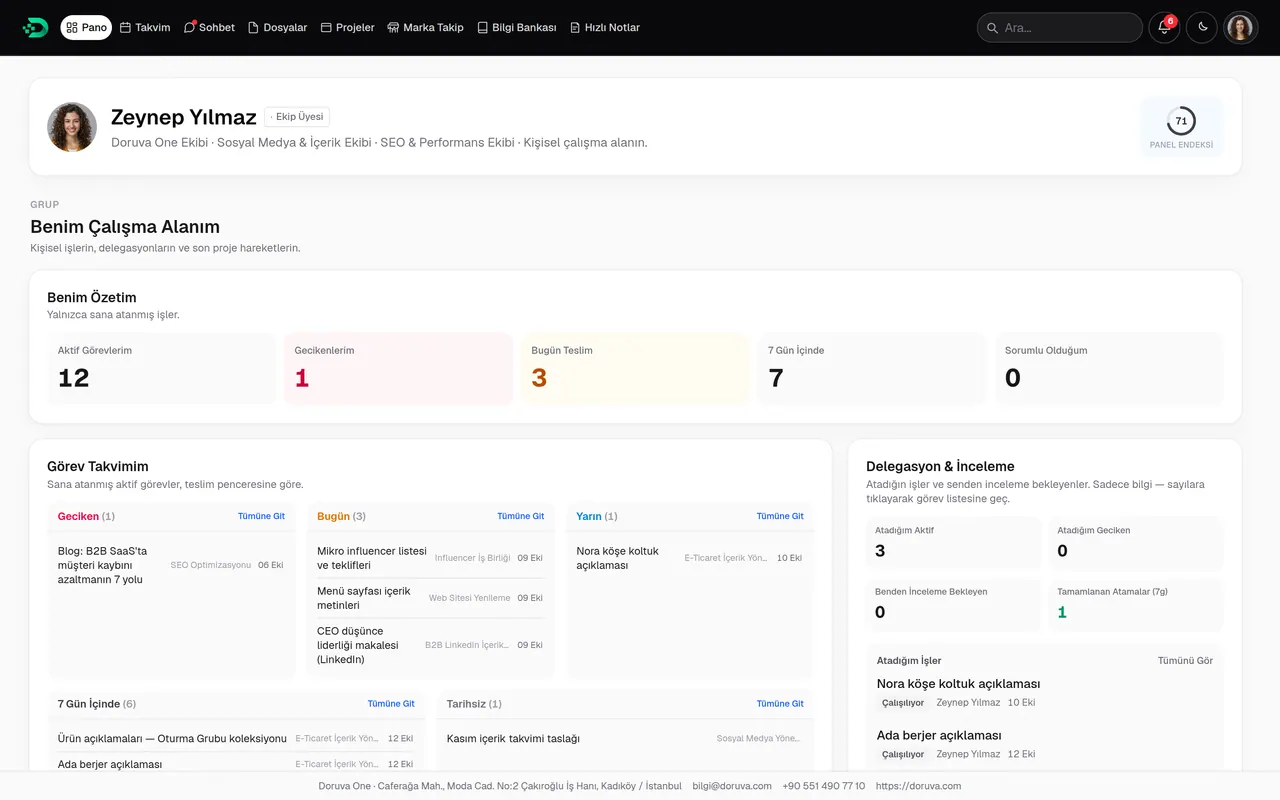Image resolution: width=1280 pixels, height=800 pixels.
Task: Click the Panel Endeksi 71 gauge
Action: [x=1181, y=127]
